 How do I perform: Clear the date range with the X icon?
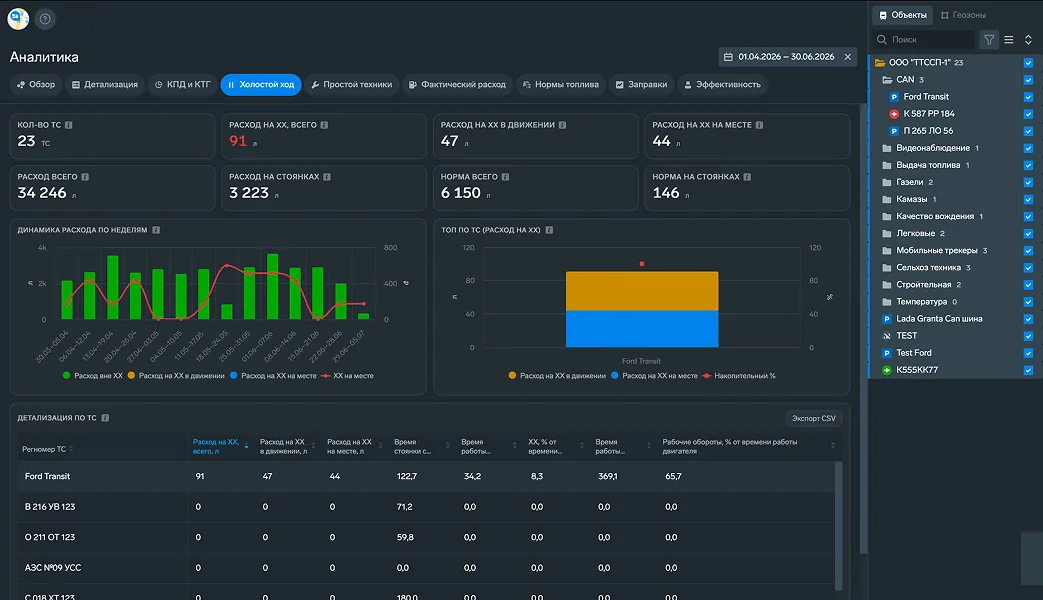847,57
